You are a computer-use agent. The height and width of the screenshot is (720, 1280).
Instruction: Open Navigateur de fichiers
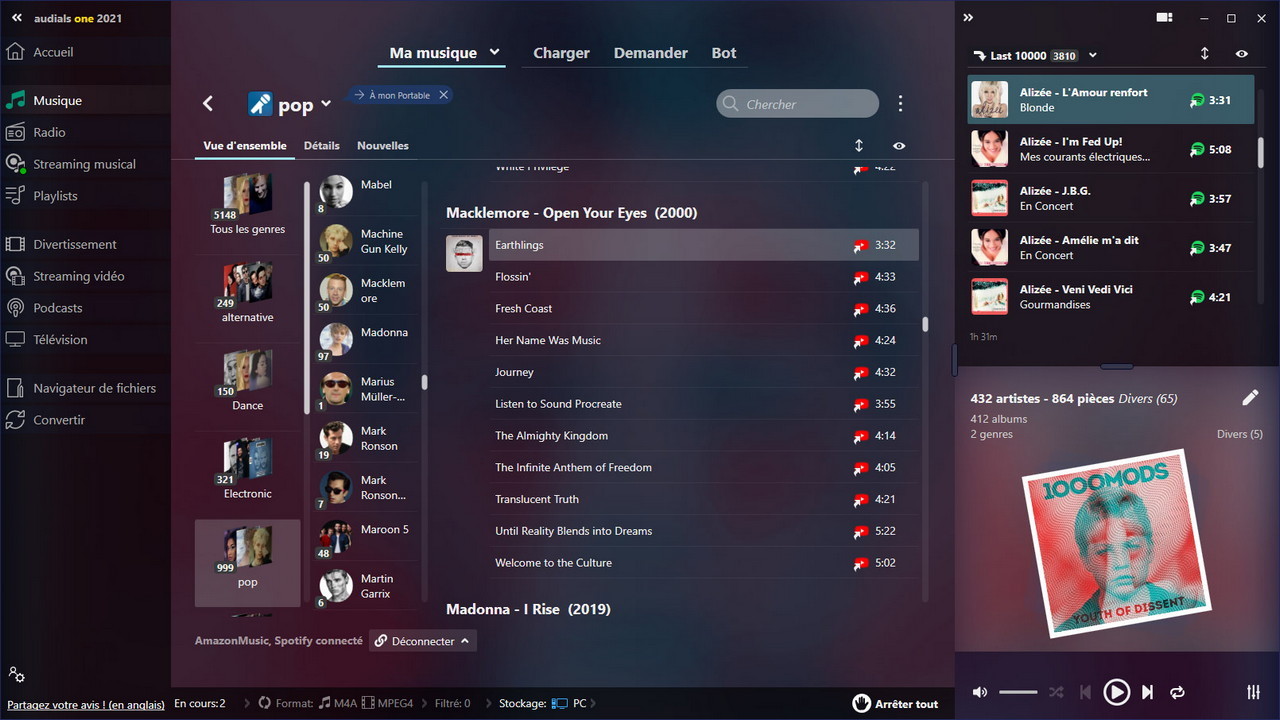[x=94, y=388]
